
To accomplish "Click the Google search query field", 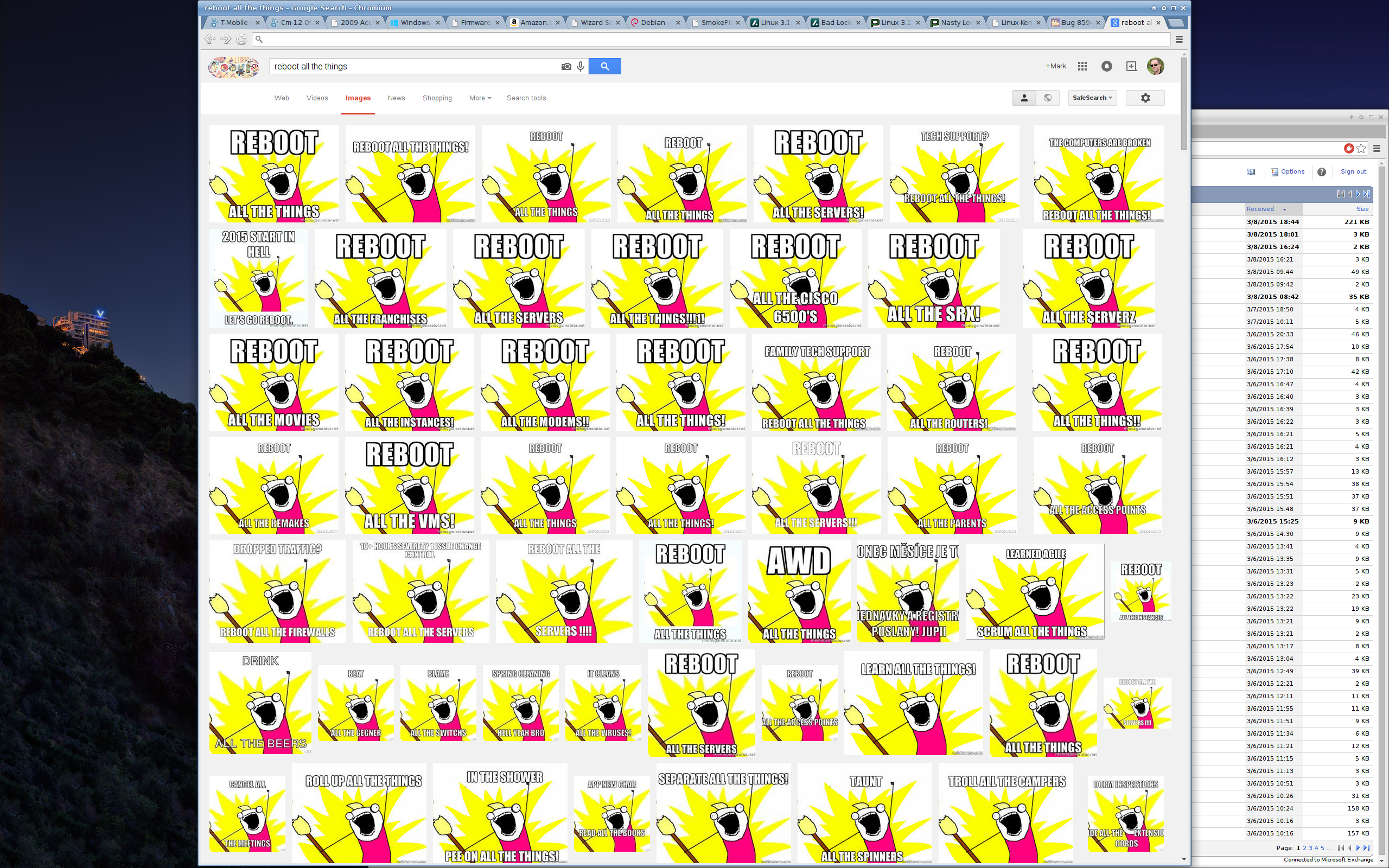I will coord(413,67).
